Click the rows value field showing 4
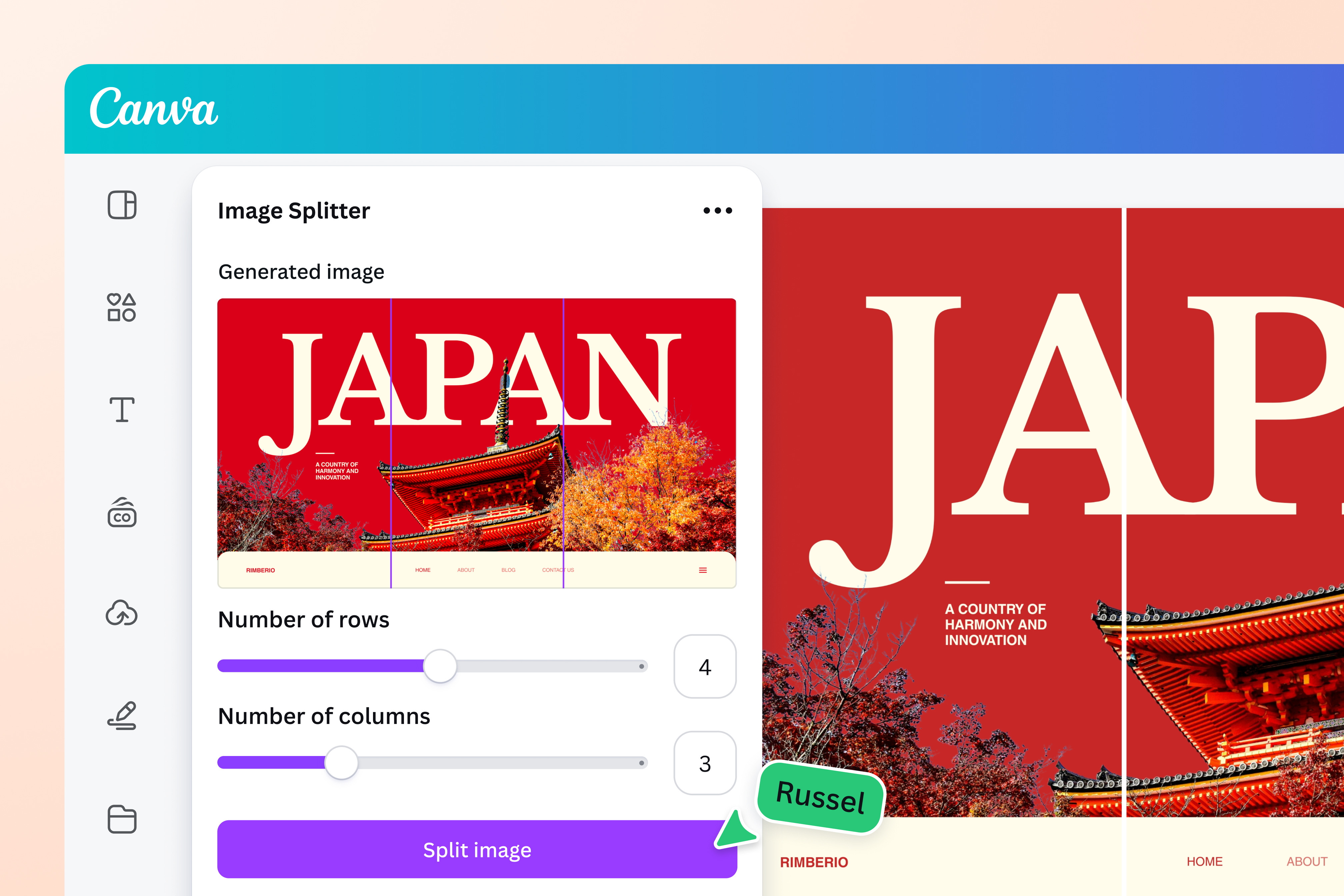Image resolution: width=1344 pixels, height=896 pixels. (x=705, y=666)
